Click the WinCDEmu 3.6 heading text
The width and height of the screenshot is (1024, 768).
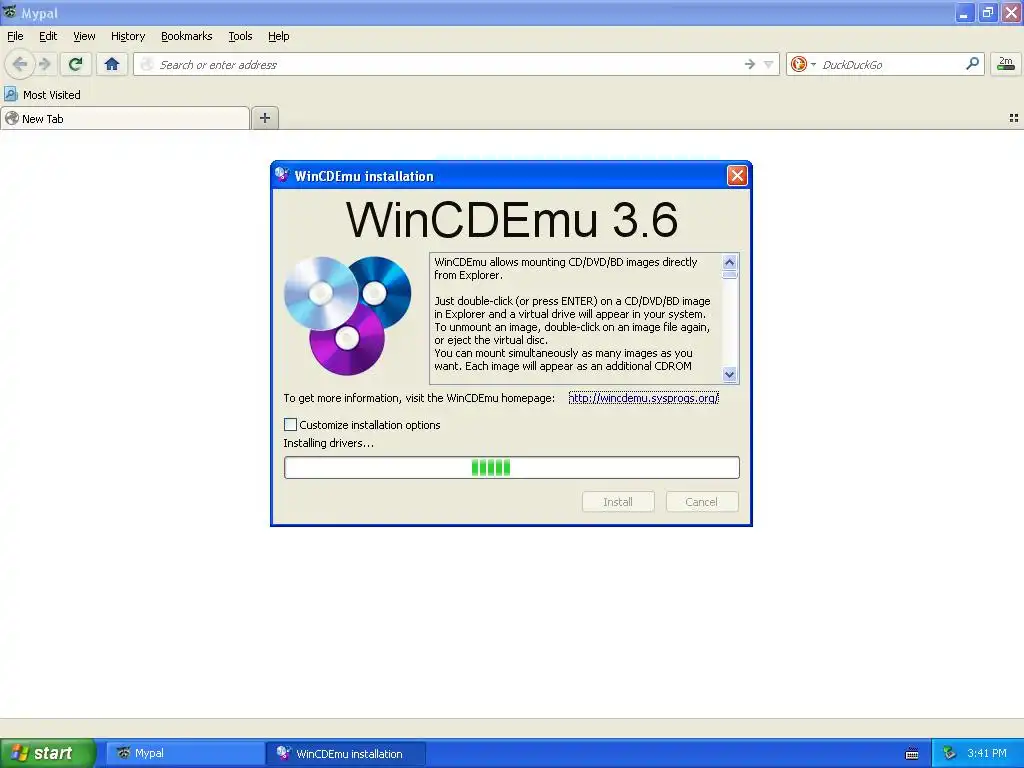[511, 219]
